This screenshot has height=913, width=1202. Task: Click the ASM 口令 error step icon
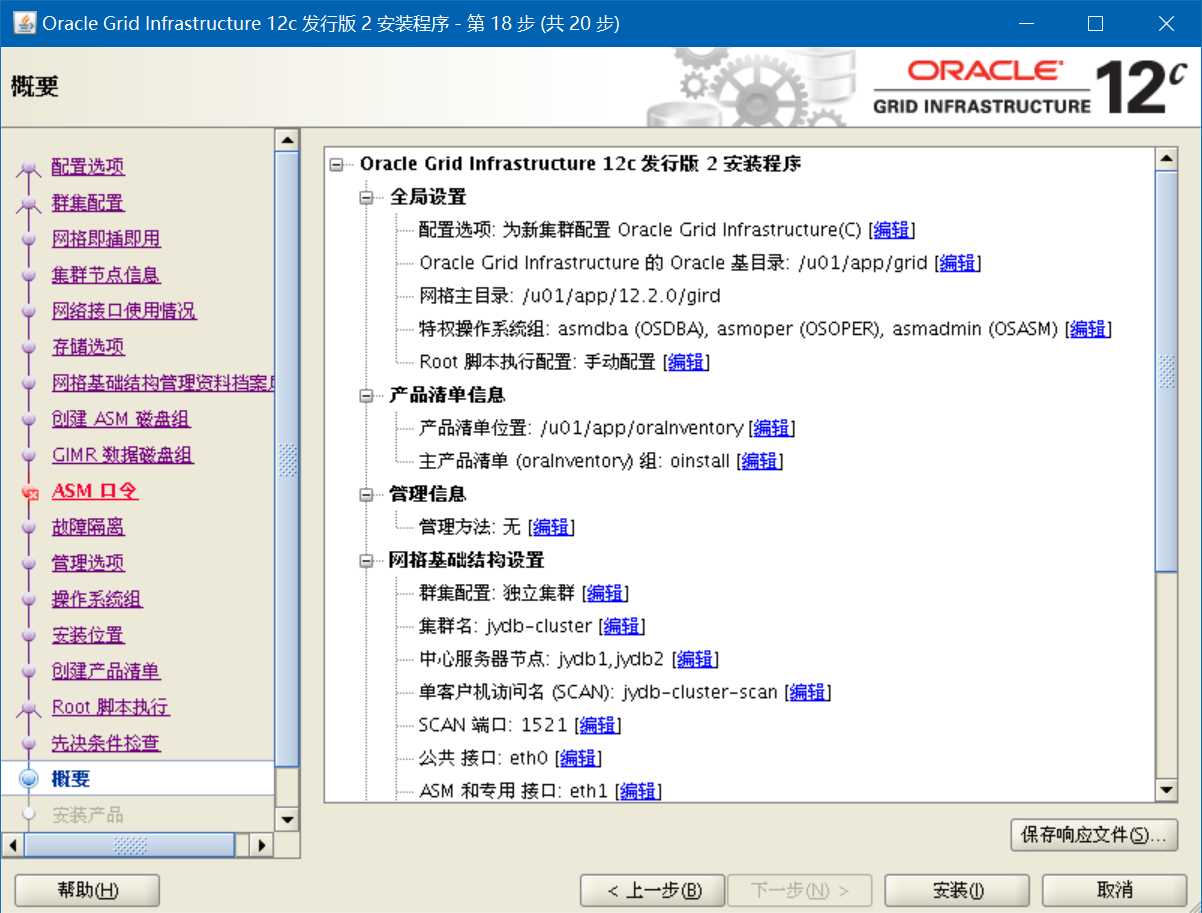point(29,492)
